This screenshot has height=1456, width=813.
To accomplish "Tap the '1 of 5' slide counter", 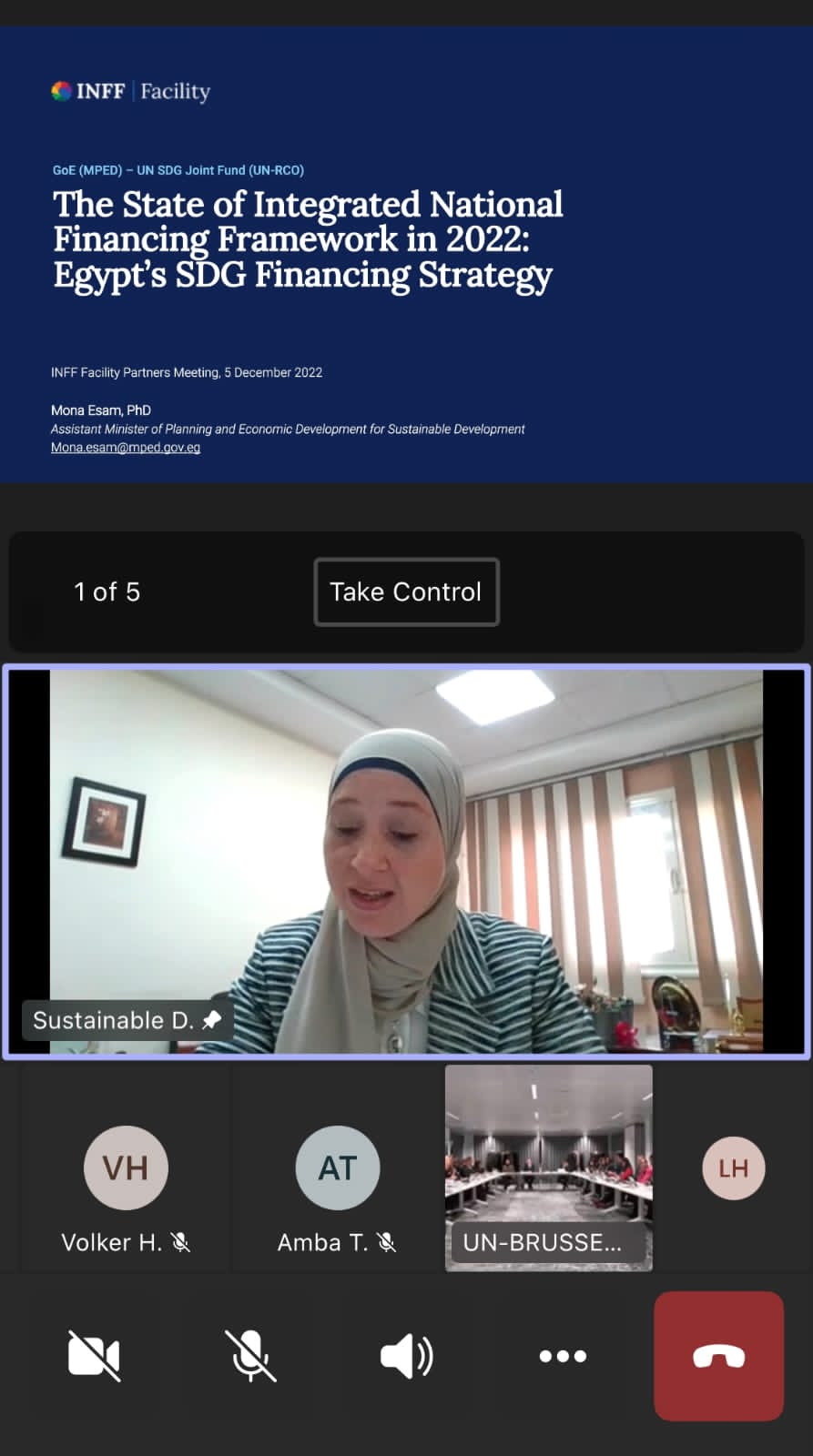I will point(107,591).
